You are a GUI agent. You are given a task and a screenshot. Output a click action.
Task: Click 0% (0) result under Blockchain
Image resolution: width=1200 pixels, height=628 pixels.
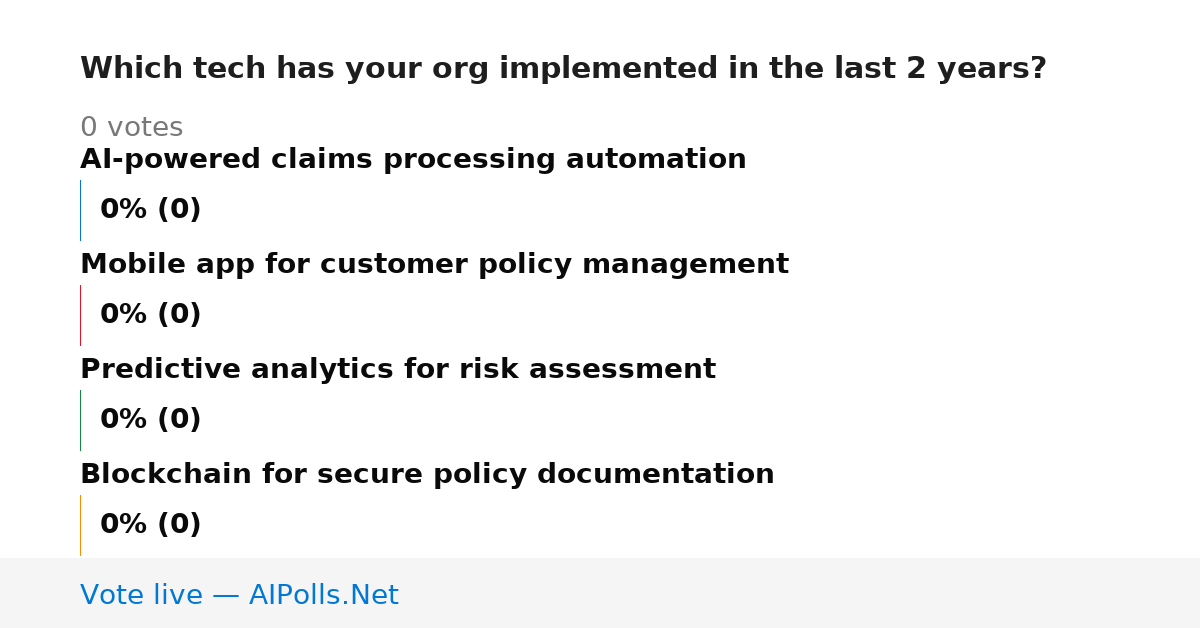[150, 525]
